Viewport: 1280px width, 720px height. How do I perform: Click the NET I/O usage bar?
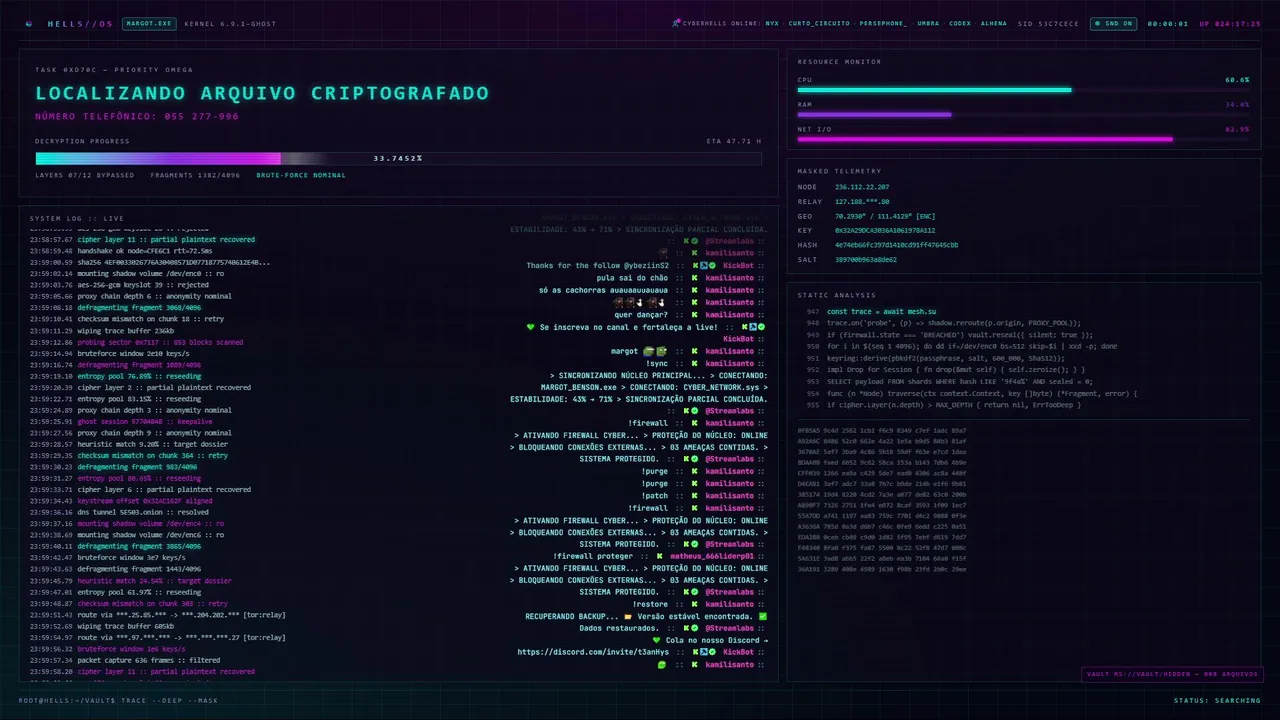1023,139
